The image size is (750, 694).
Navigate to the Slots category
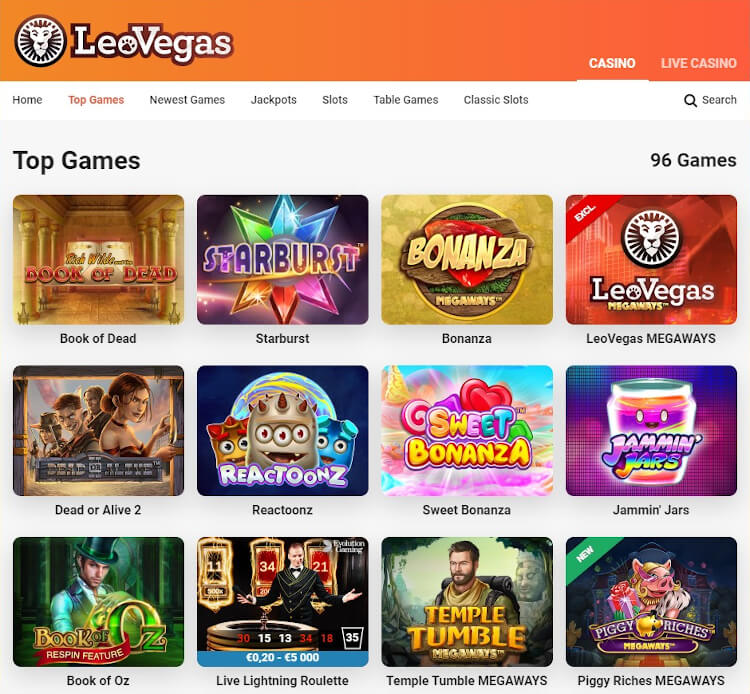[x=335, y=100]
